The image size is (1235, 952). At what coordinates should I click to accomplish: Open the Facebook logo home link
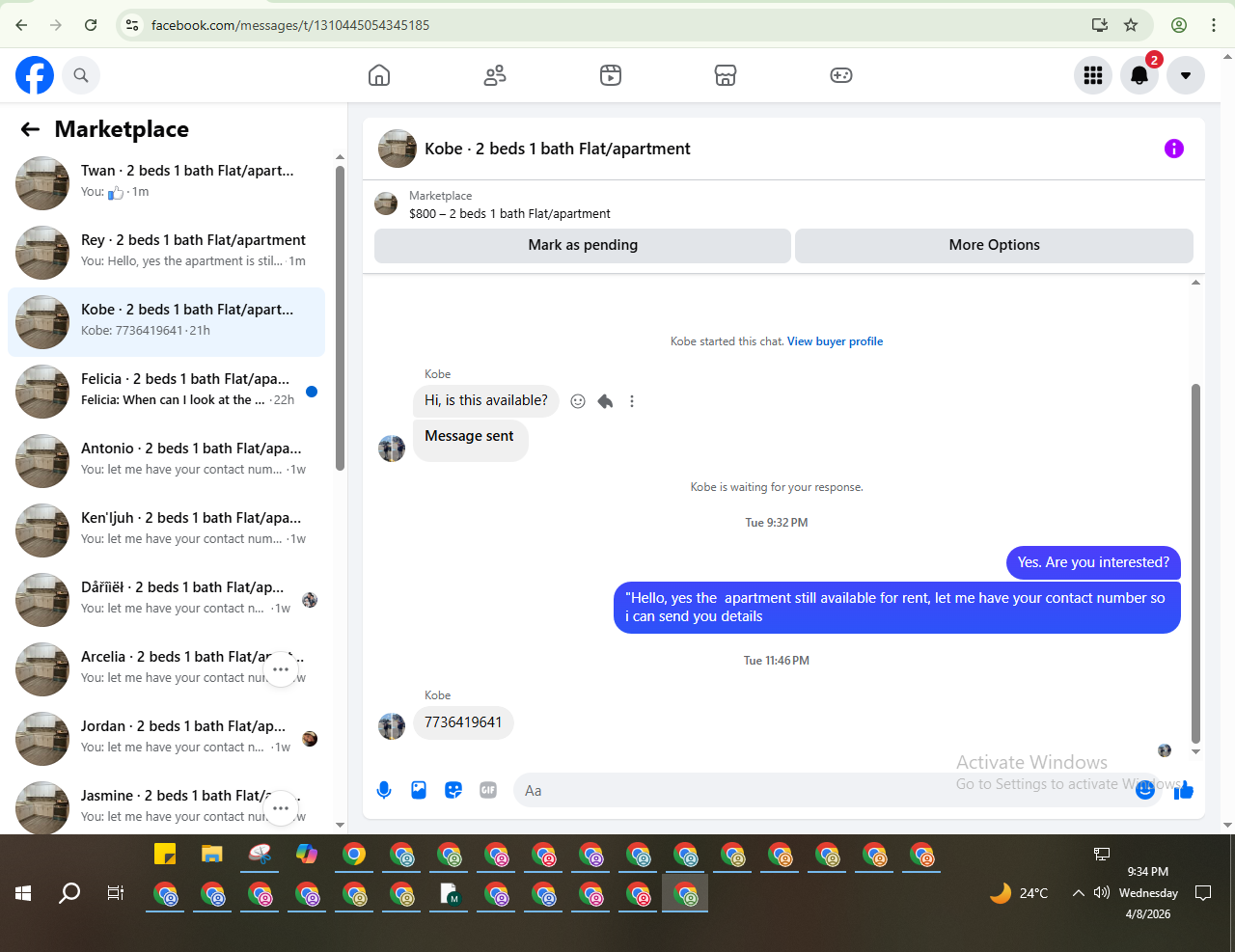[x=35, y=75]
